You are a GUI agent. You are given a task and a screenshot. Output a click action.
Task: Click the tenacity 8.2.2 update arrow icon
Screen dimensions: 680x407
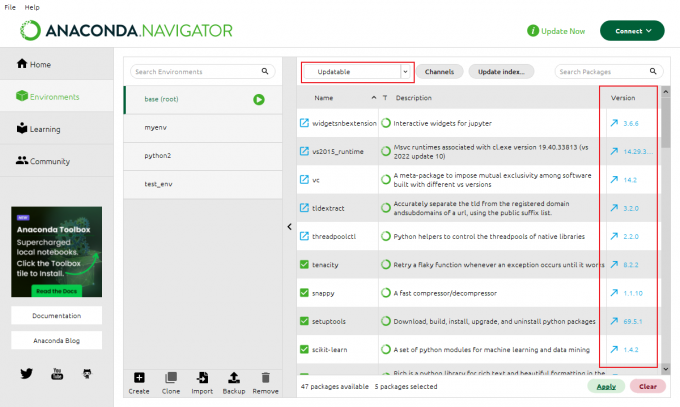[614, 265]
